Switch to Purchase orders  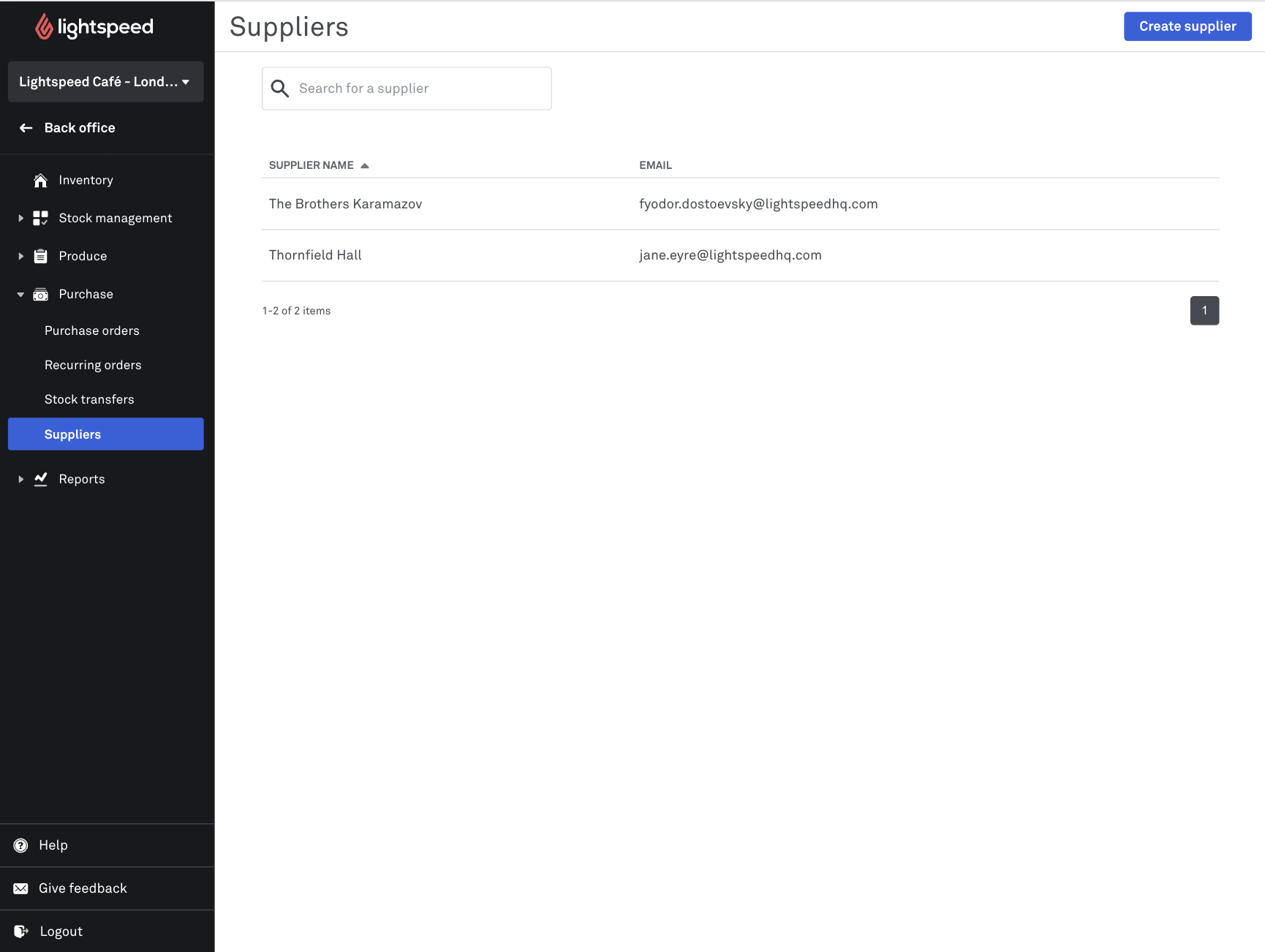[x=91, y=330]
